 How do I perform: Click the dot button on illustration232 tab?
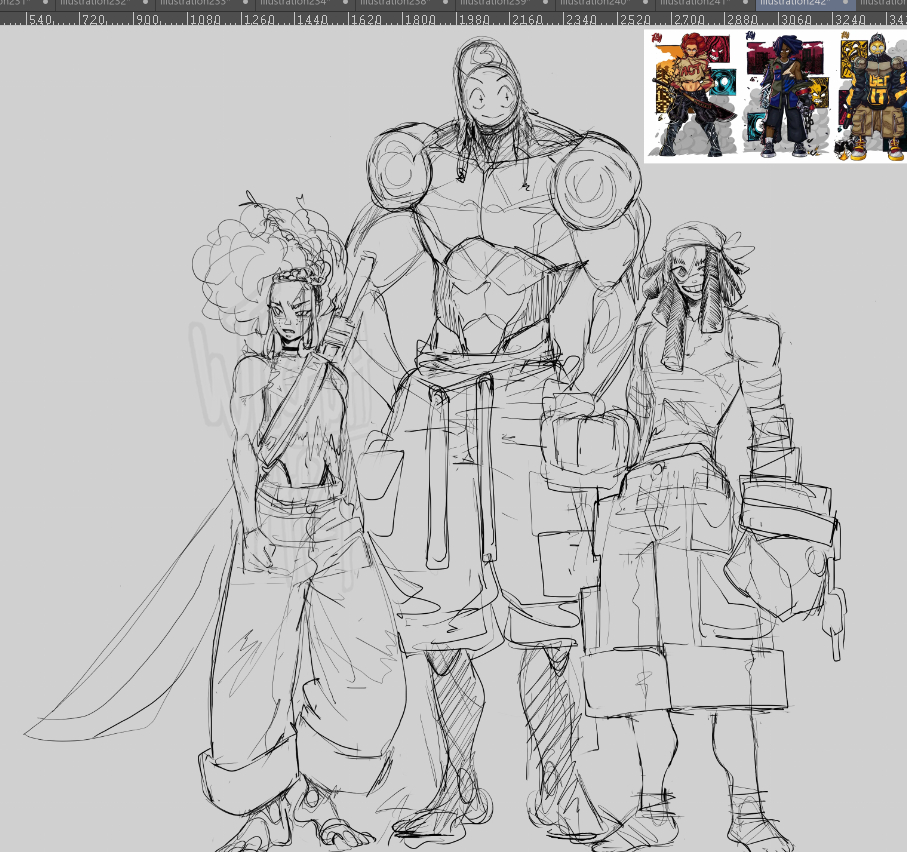pyautogui.click(x=145, y=3)
